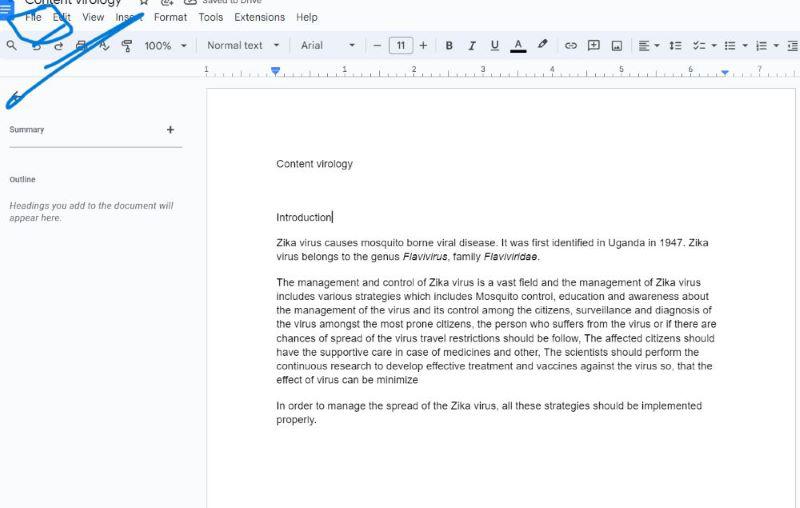
Task: Place cursor in the 'Introduction' line
Action: coord(304,217)
